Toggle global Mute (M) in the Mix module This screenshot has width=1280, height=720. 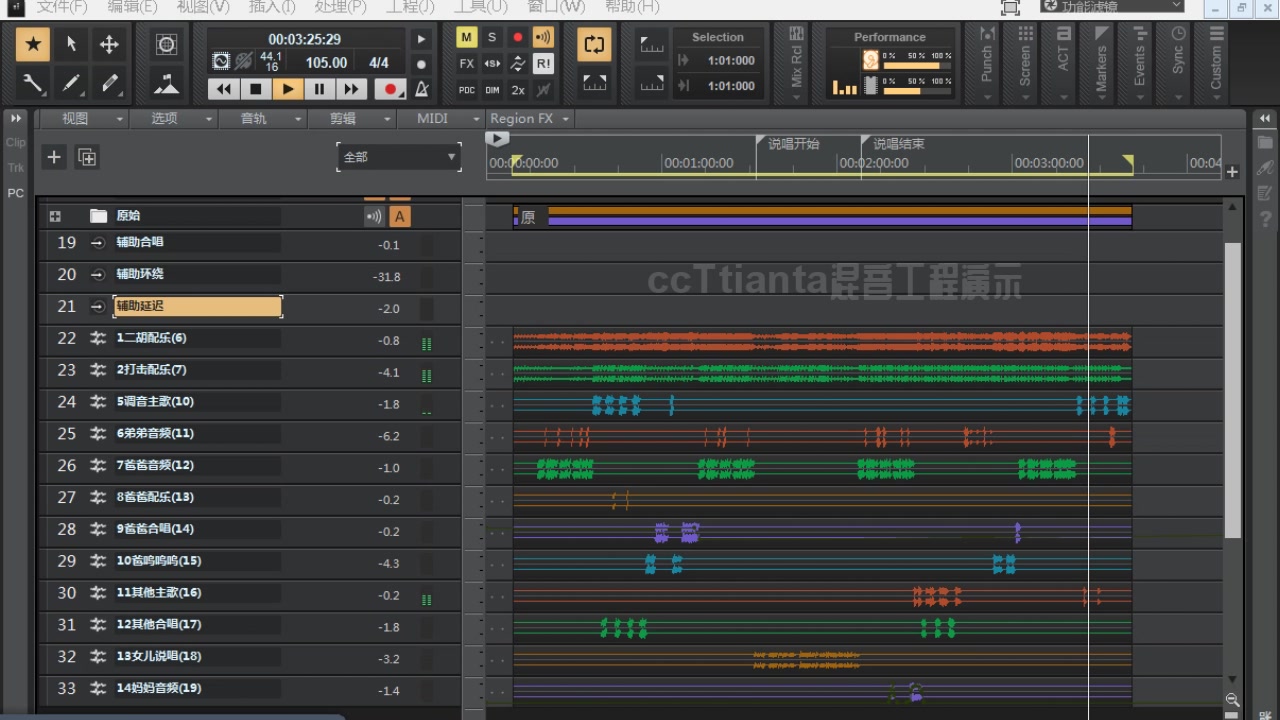tap(467, 37)
